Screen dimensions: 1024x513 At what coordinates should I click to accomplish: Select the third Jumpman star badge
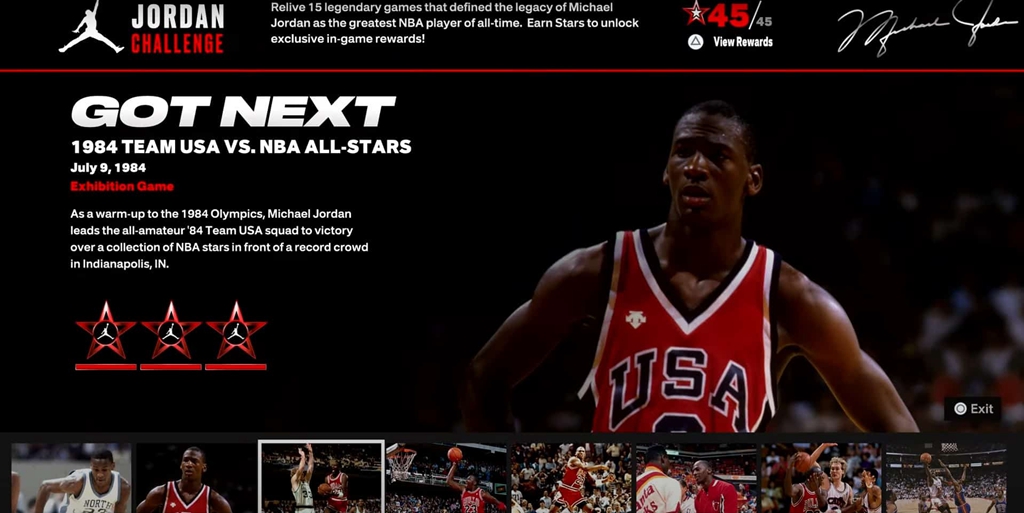click(236, 331)
